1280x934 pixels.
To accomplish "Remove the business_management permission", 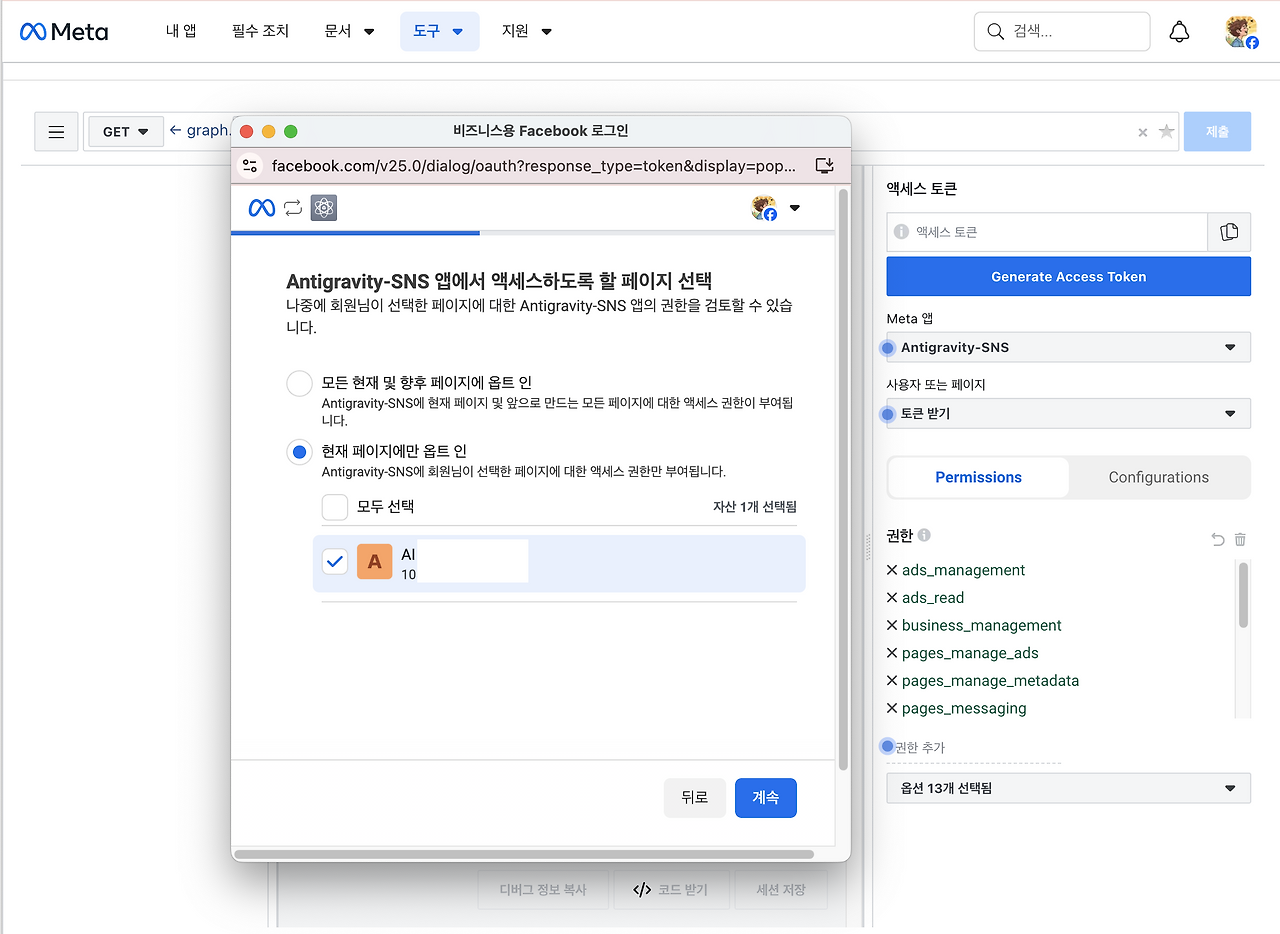I will pyautogui.click(x=893, y=625).
